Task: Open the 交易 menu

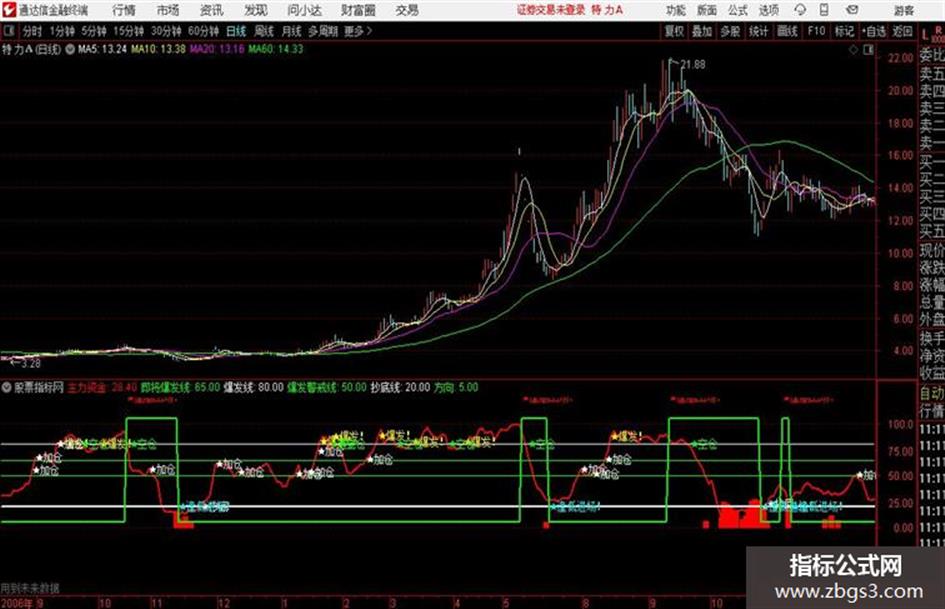Action: [x=407, y=10]
